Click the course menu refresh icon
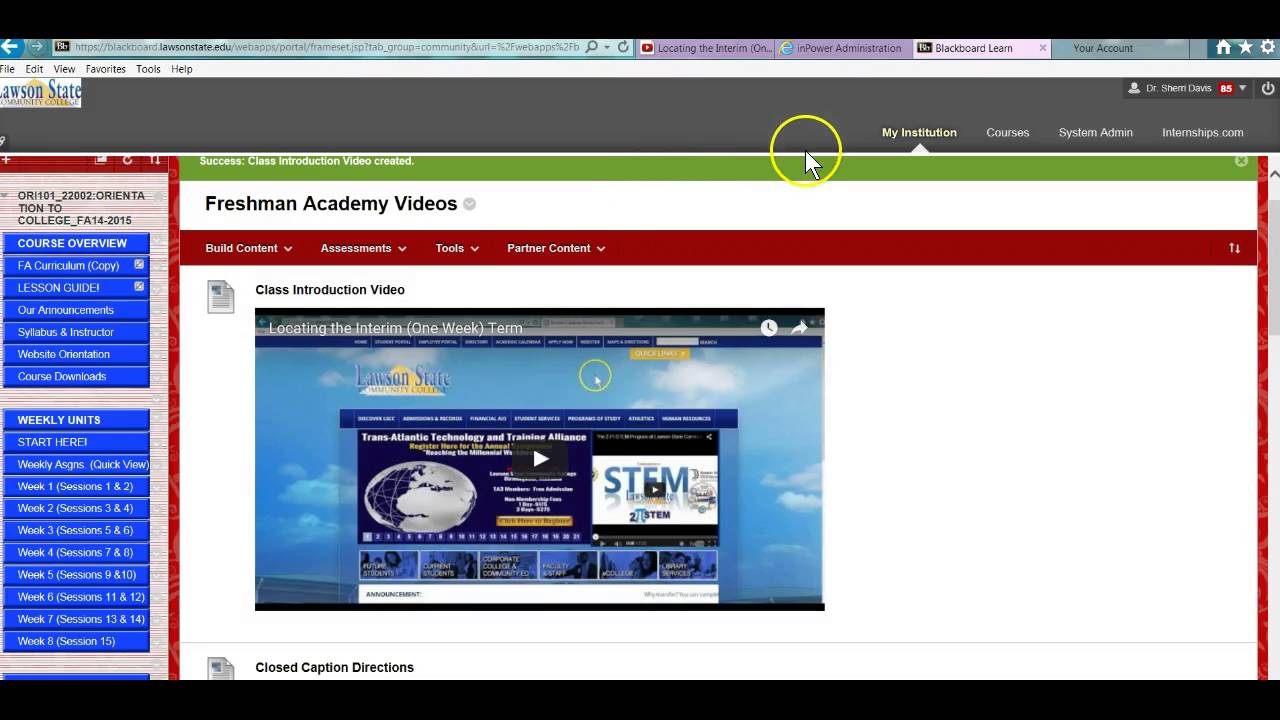This screenshot has width=1280, height=720. 127,160
